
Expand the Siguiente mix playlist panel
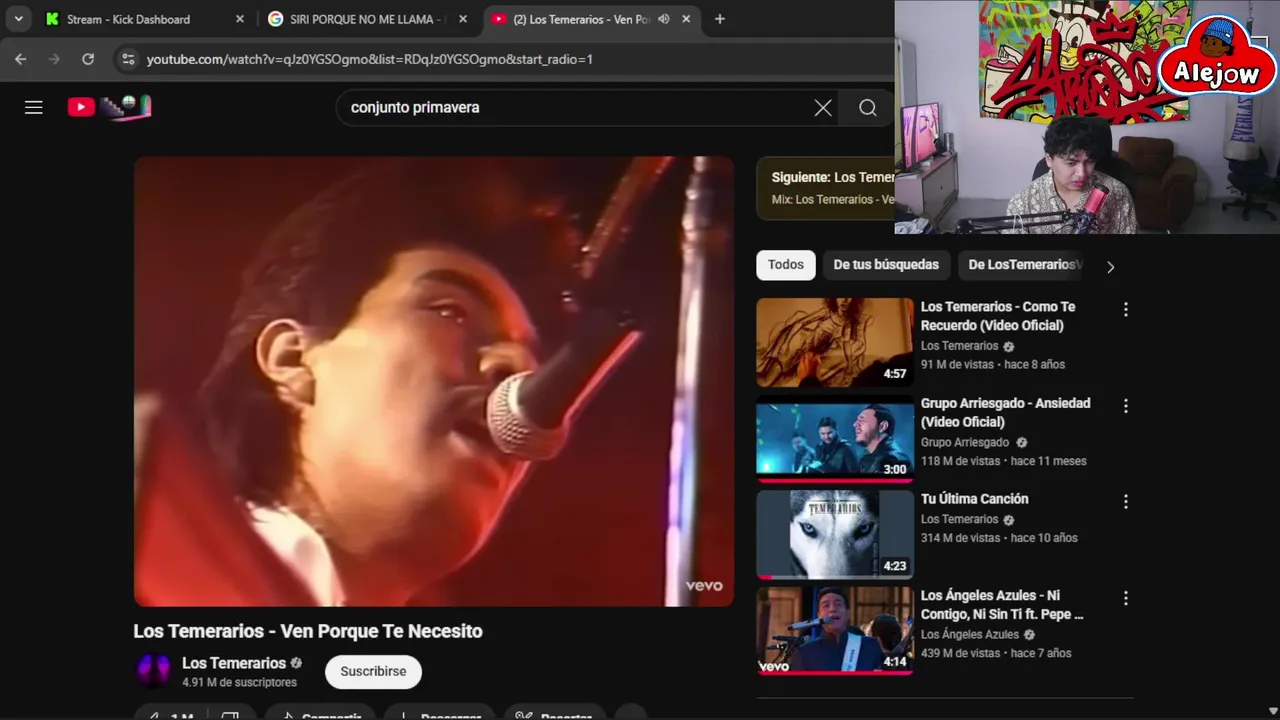(x=826, y=188)
